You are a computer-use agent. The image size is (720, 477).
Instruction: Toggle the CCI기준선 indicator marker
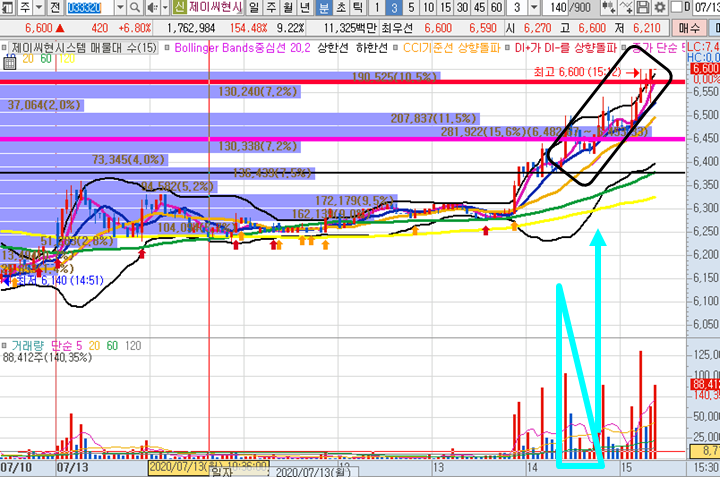click(x=396, y=48)
